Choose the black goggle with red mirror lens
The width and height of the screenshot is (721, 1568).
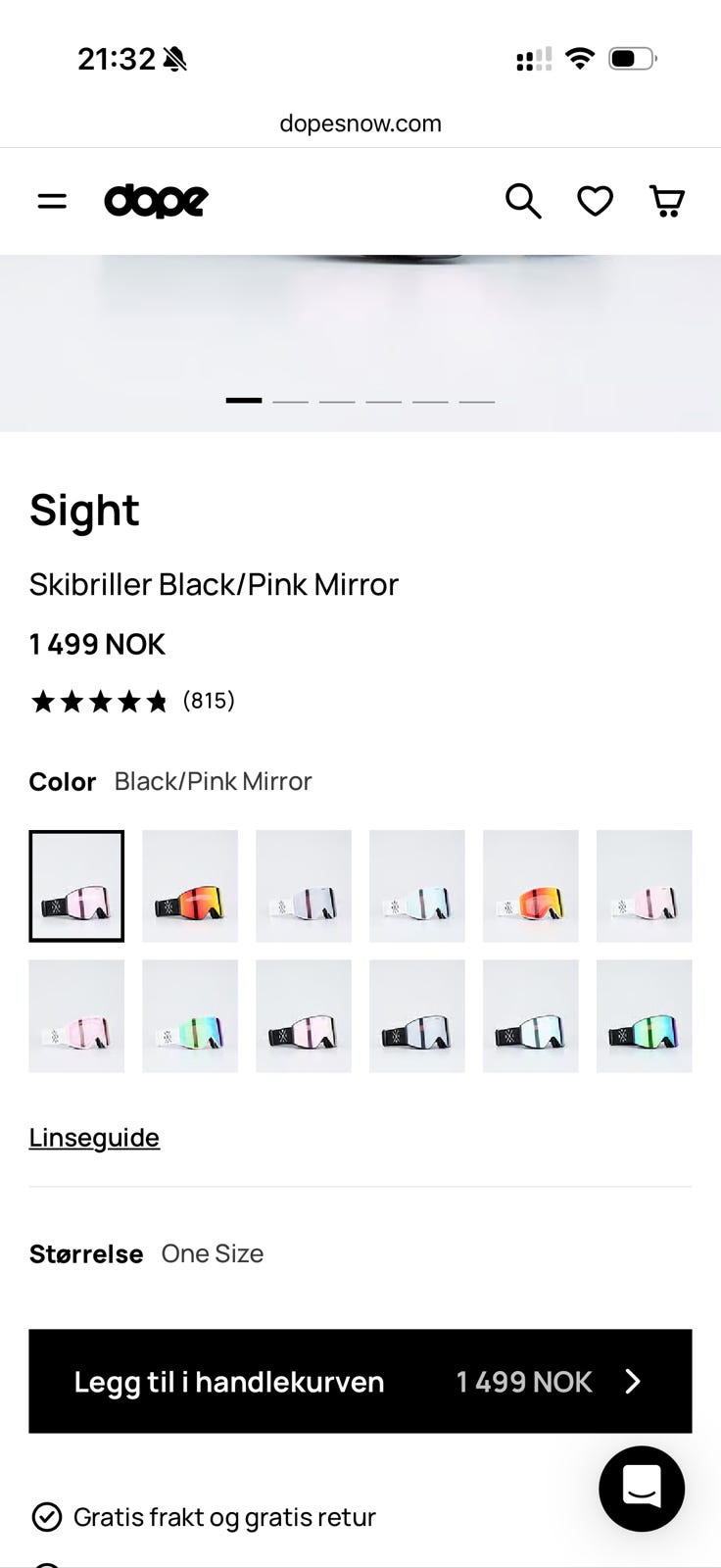click(x=190, y=886)
